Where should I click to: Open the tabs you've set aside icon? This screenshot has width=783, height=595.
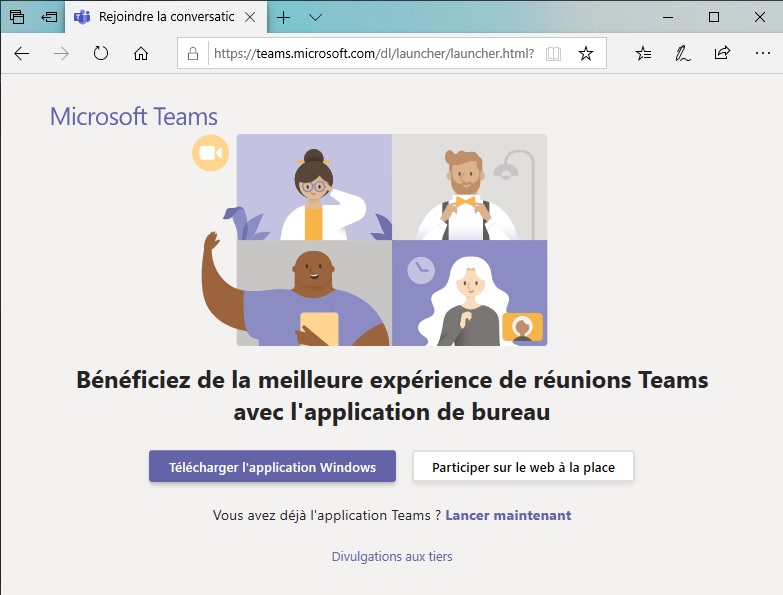click(17, 17)
